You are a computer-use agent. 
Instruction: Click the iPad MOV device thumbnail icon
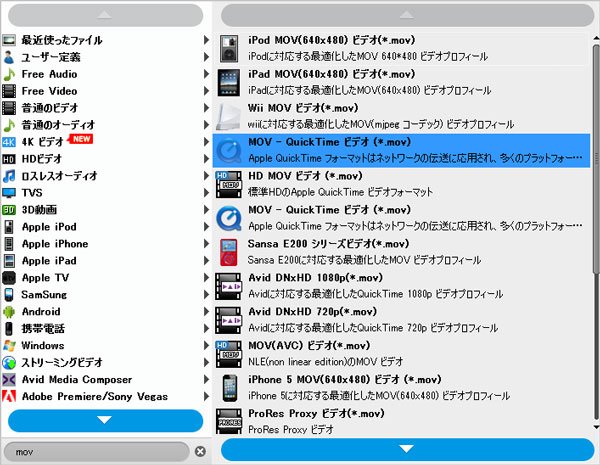click(229, 82)
